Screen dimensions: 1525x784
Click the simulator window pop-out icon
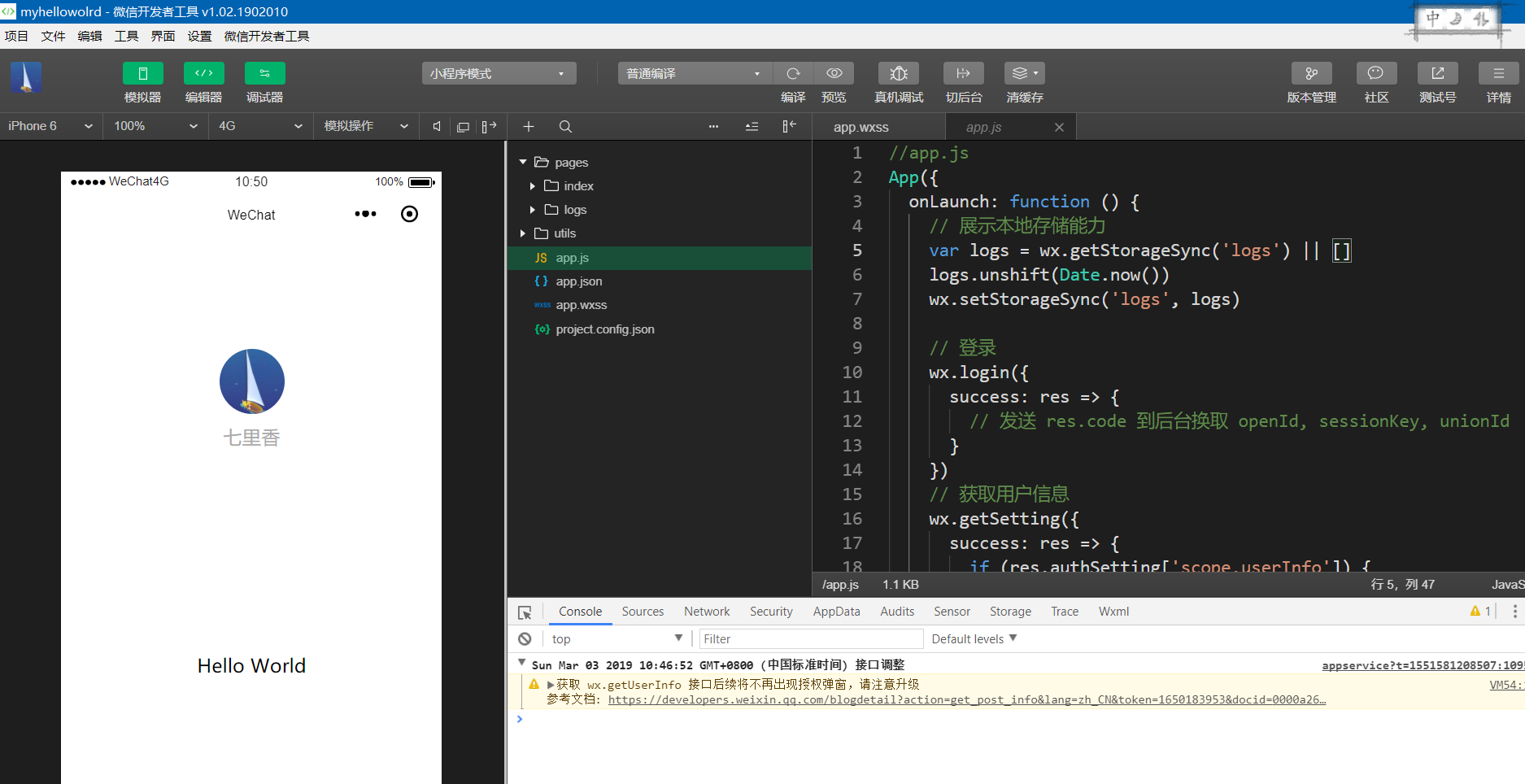click(x=463, y=127)
